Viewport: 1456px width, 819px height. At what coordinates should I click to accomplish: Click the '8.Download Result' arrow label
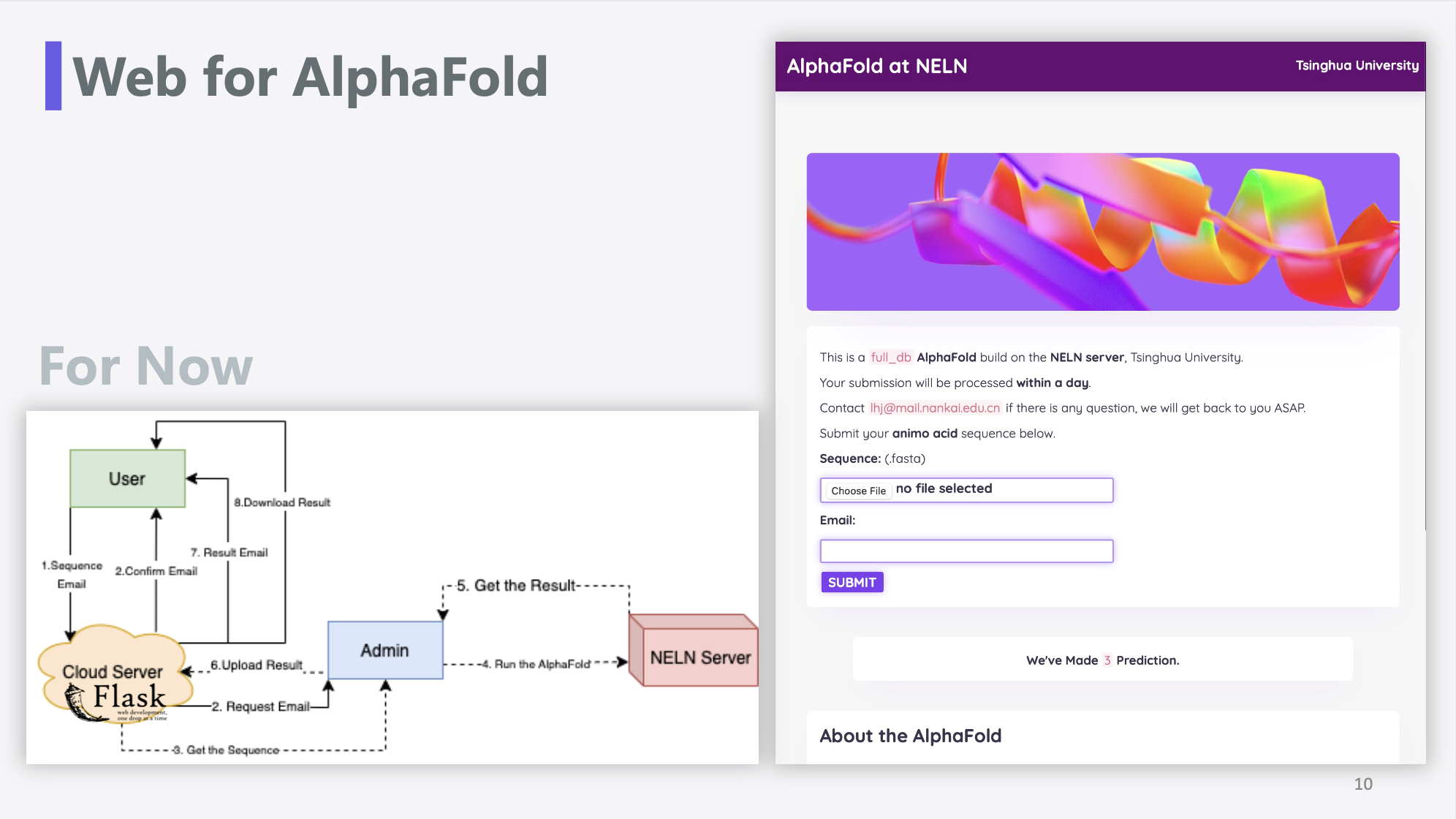282,502
